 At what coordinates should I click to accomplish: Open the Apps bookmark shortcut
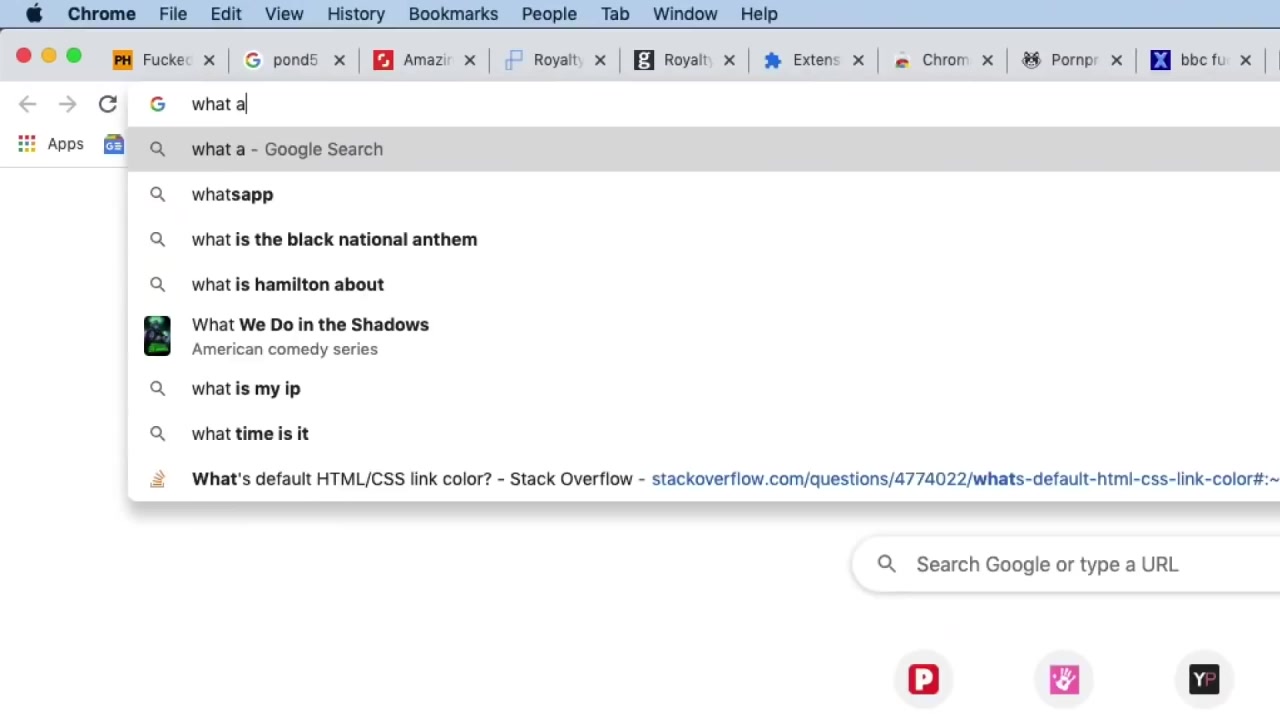point(51,144)
